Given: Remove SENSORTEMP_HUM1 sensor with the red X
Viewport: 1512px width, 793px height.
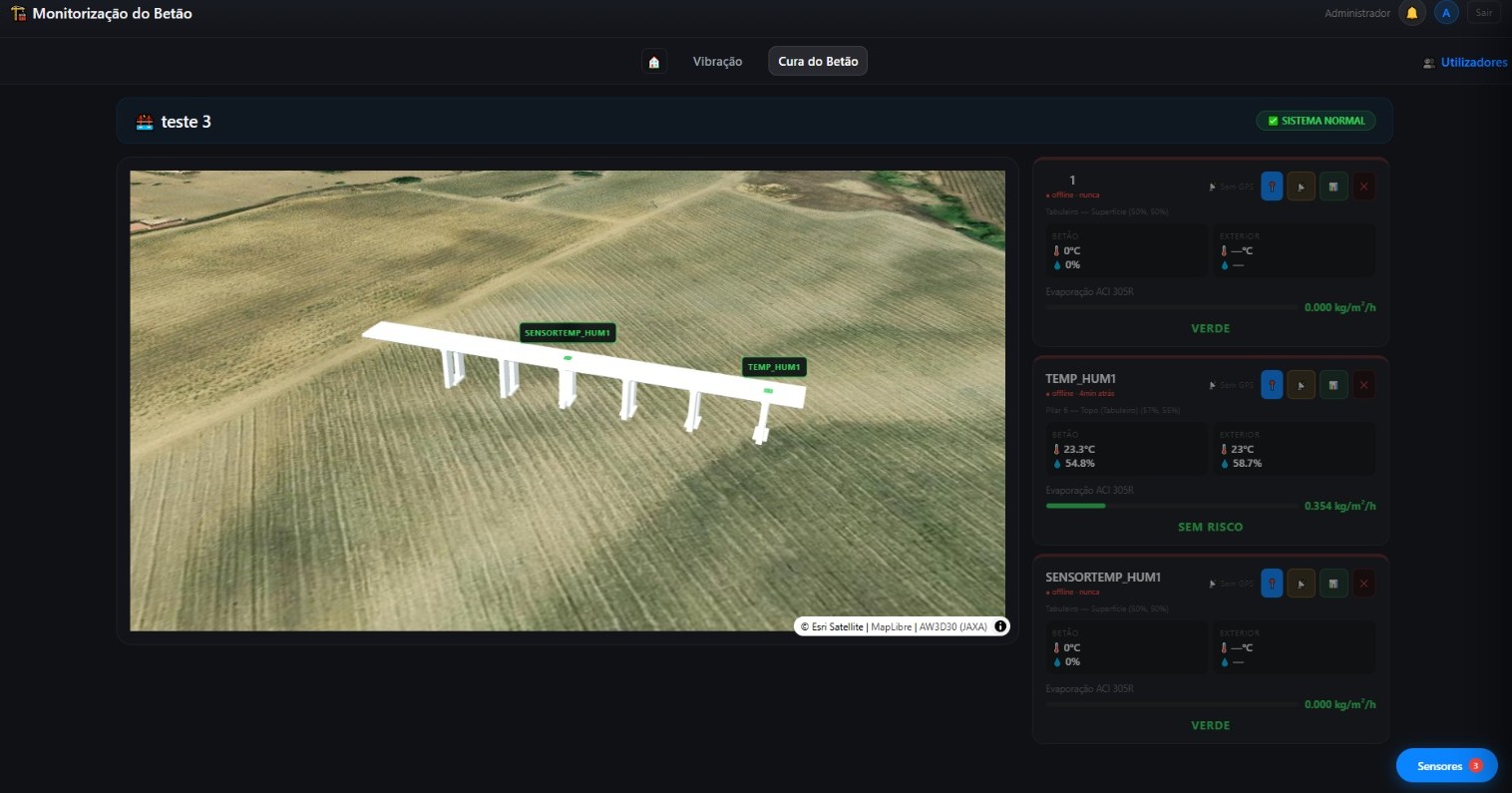Looking at the screenshot, I should tap(1363, 584).
